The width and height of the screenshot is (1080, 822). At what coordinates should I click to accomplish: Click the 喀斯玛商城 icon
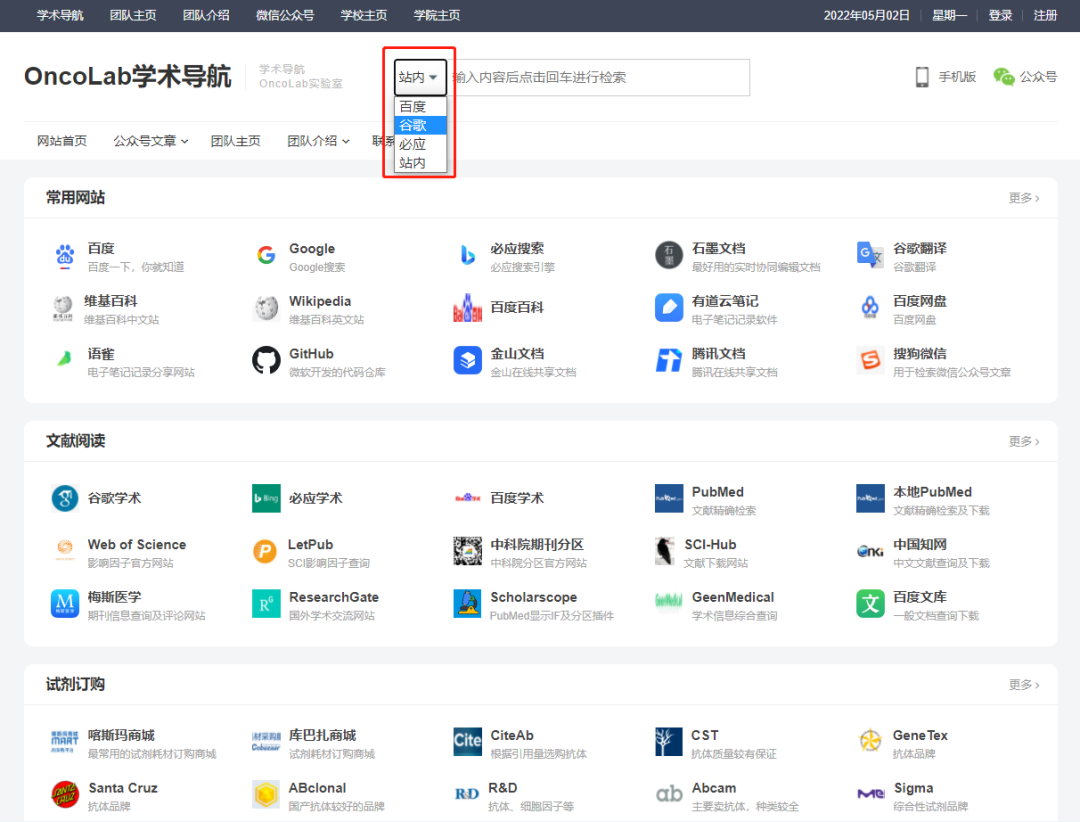pos(65,741)
